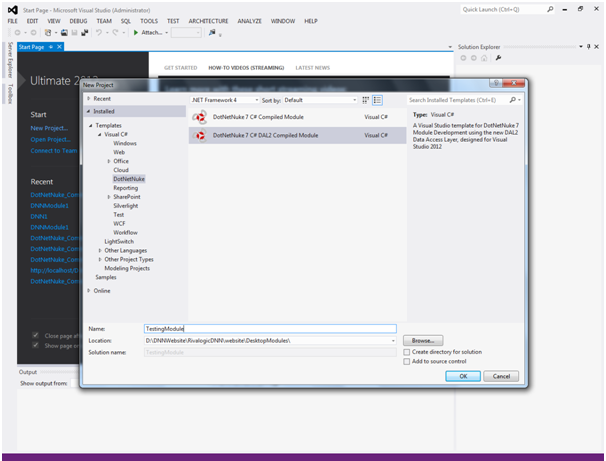Click New Project dialog help button

point(496,83)
